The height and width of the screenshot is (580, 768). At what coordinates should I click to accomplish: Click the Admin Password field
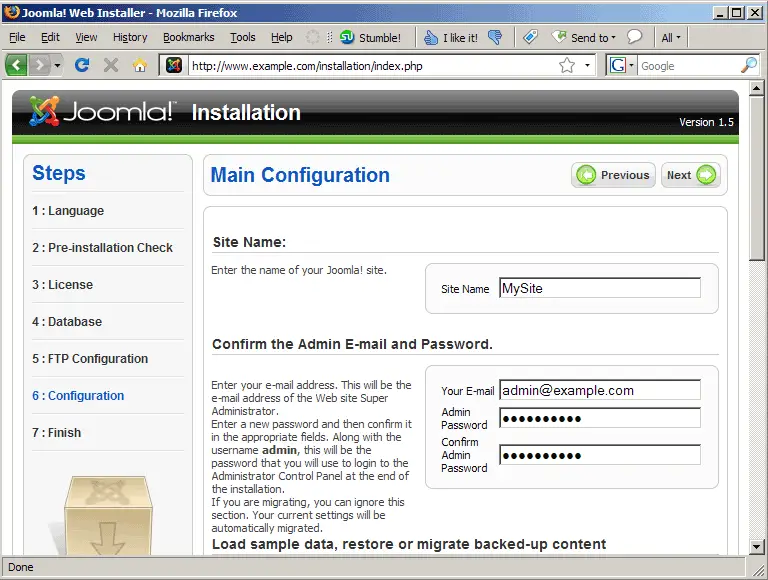[600, 418]
